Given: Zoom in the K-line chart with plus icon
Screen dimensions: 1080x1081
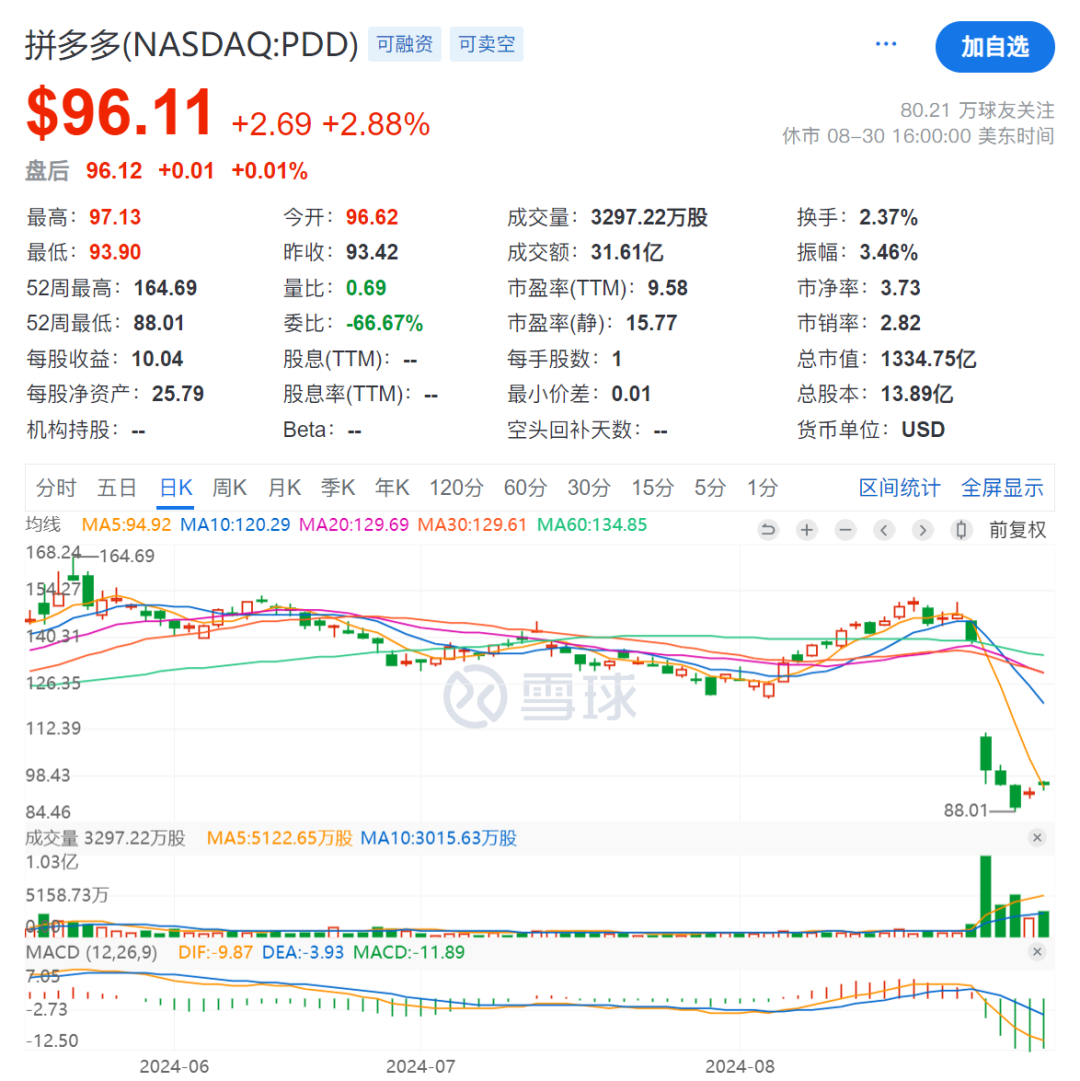Looking at the screenshot, I should click(x=807, y=530).
